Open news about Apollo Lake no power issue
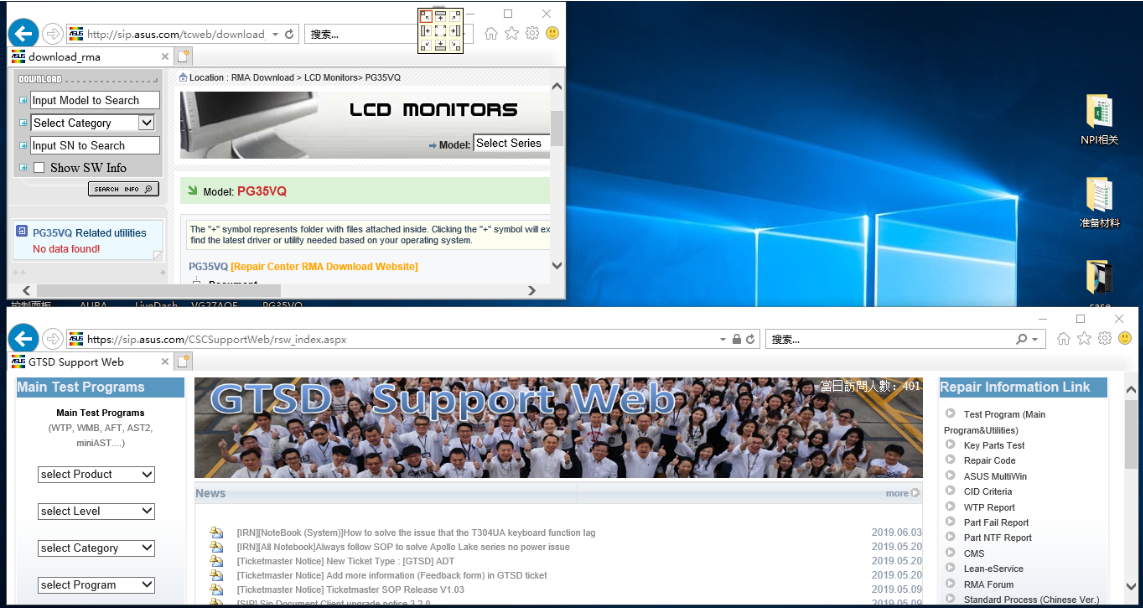Image resolution: width=1143 pixels, height=608 pixels. [x=403, y=547]
